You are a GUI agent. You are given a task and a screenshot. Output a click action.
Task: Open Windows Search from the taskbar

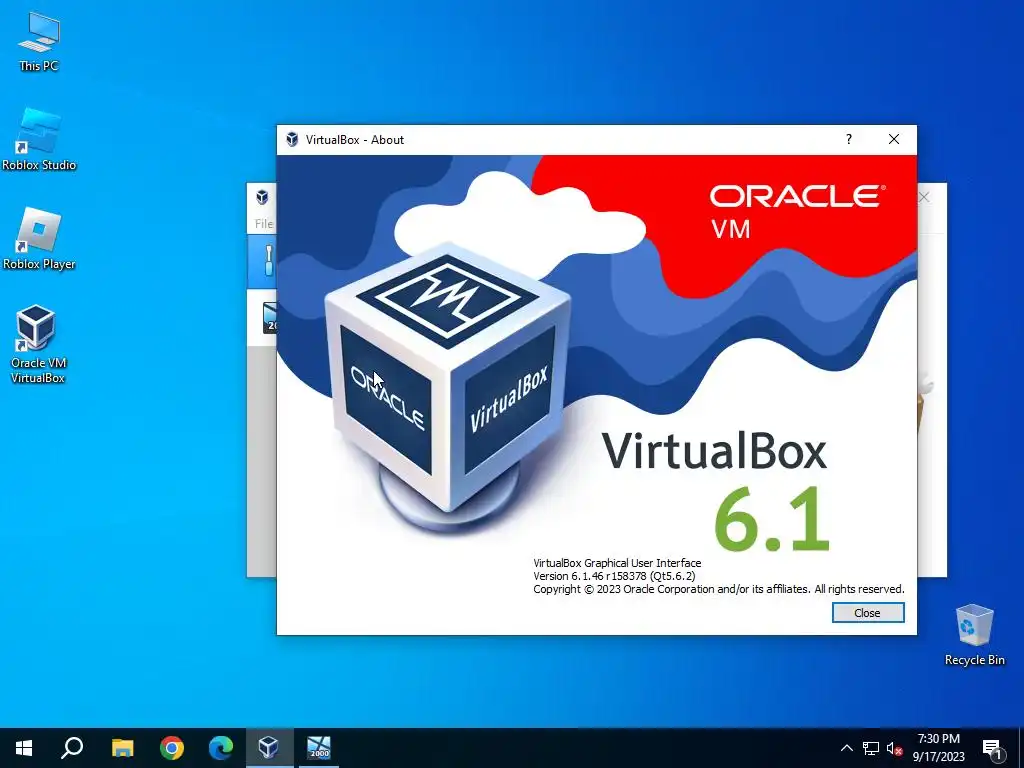72,748
